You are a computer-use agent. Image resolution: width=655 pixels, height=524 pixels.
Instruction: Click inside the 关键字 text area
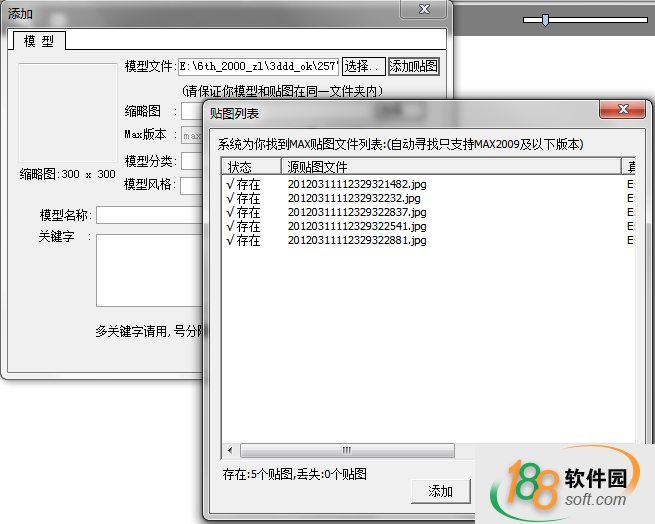tap(150, 270)
